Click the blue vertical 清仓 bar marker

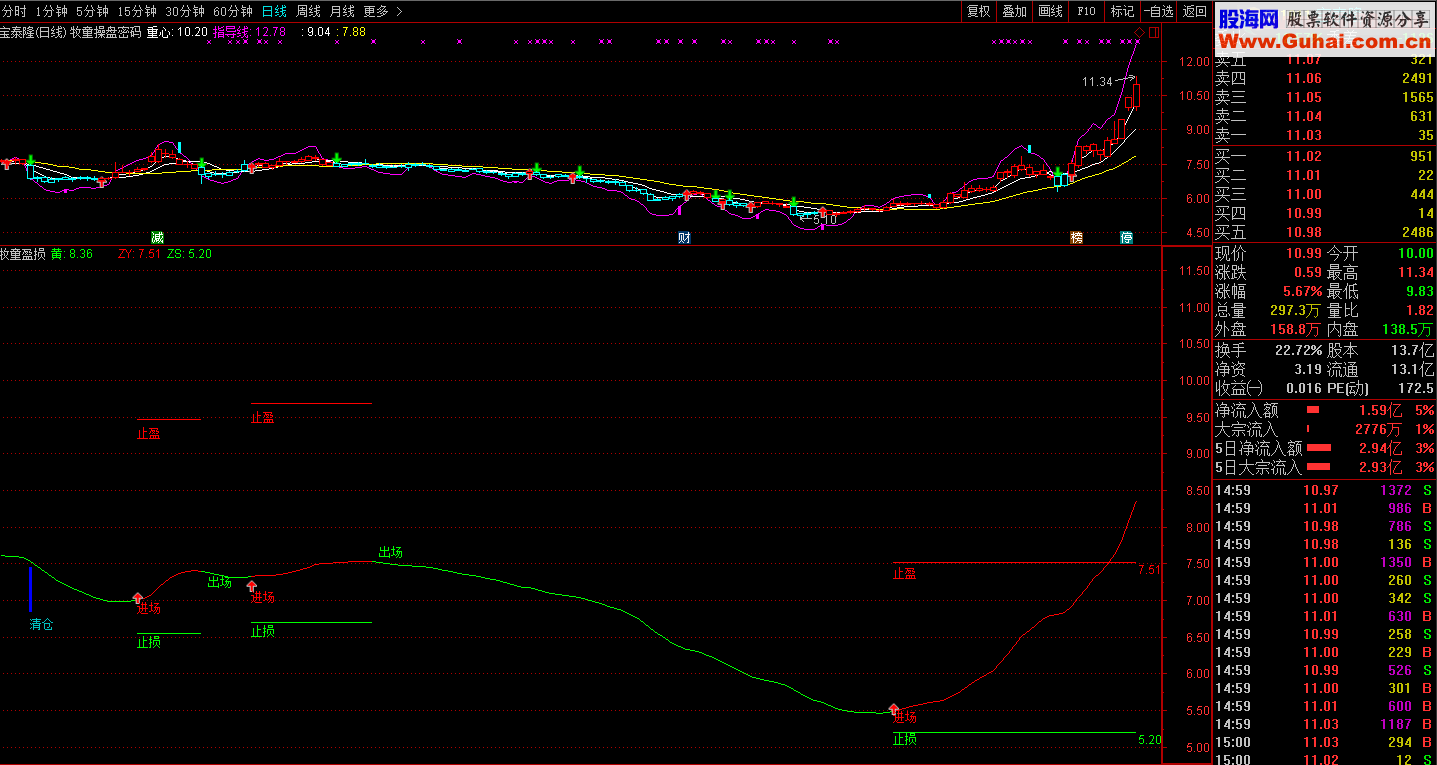coord(30,588)
